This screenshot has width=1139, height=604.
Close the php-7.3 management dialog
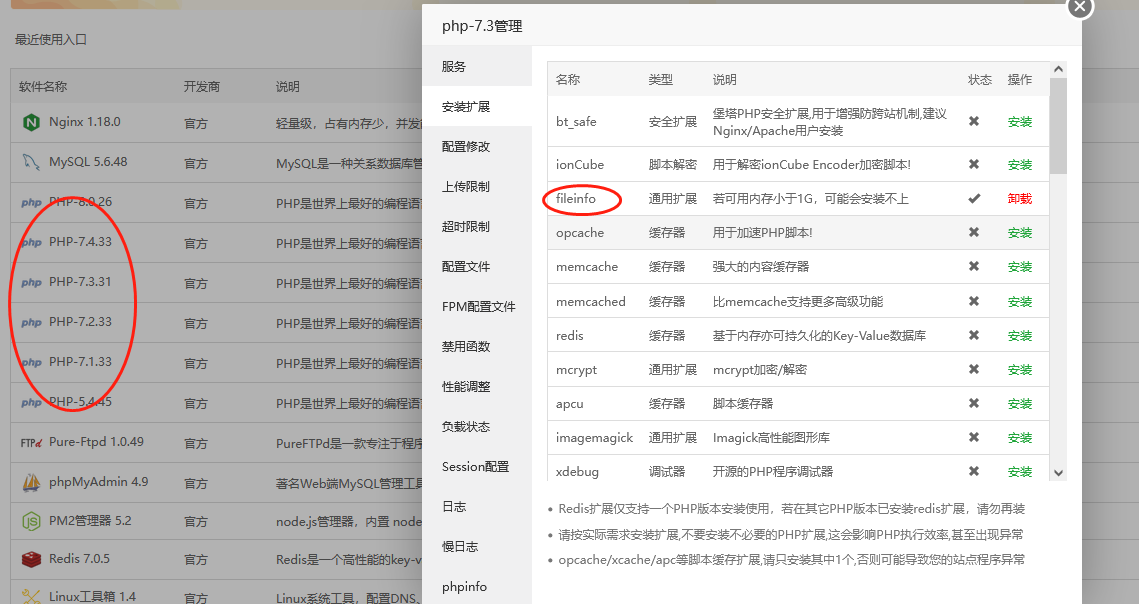click(x=1080, y=7)
